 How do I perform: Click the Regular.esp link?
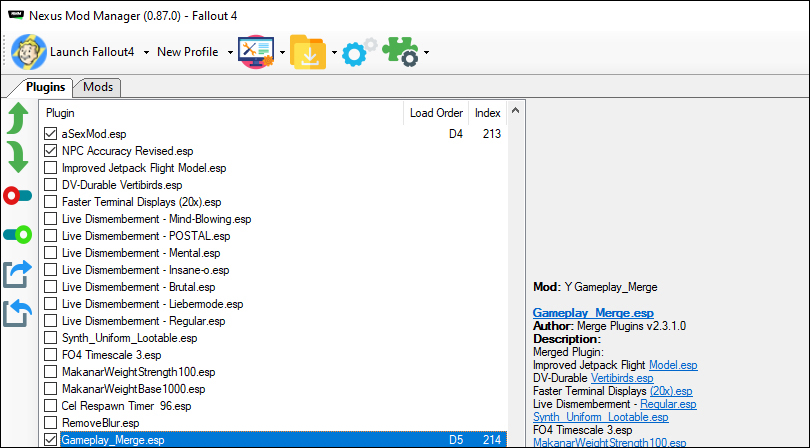[668, 404]
